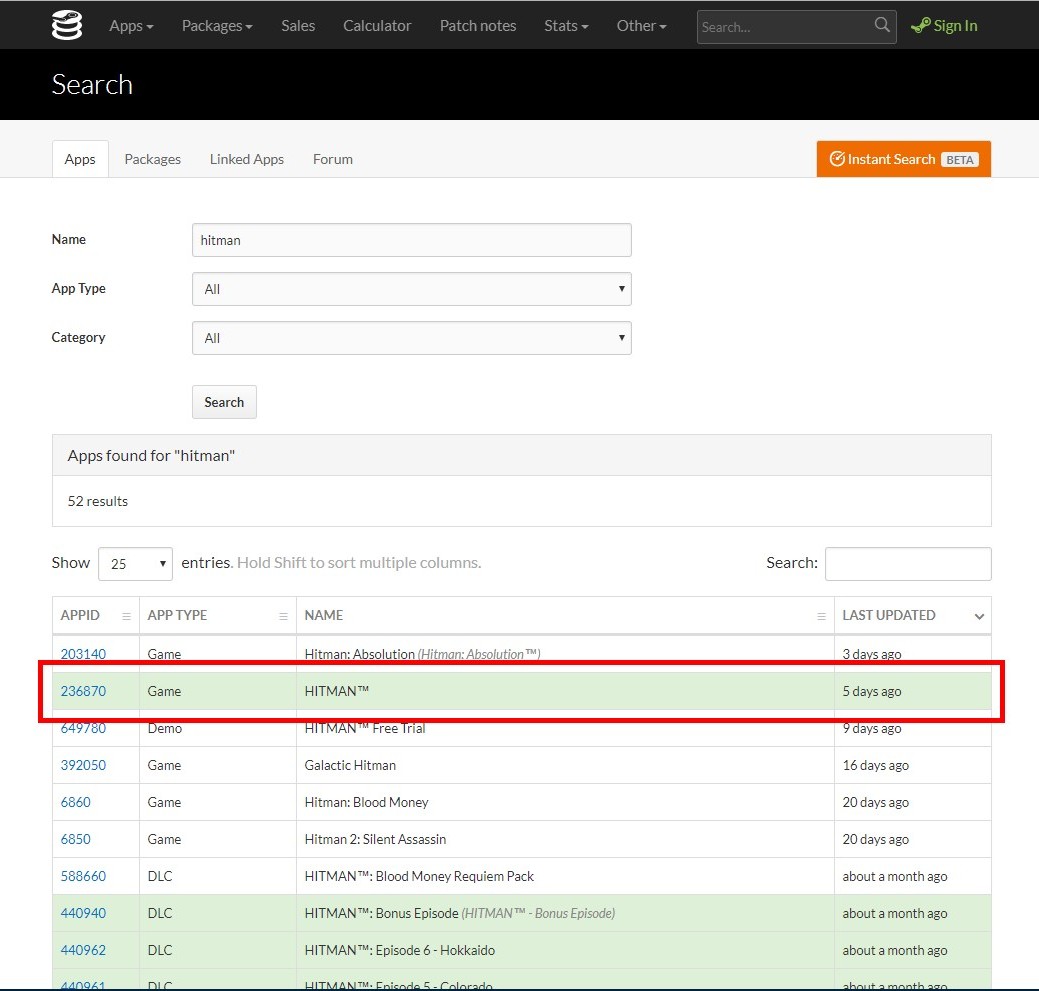This screenshot has width=1039, height=991.
Task: Click the magnifier icon in top search box
Action: [881, 26]
